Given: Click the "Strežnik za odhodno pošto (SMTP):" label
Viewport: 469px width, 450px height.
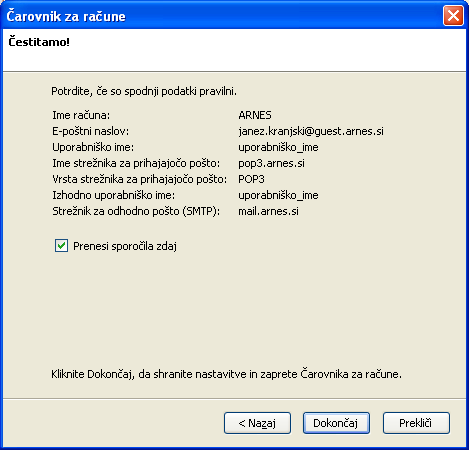Looking at the screenshot, I should pos(136,211).
